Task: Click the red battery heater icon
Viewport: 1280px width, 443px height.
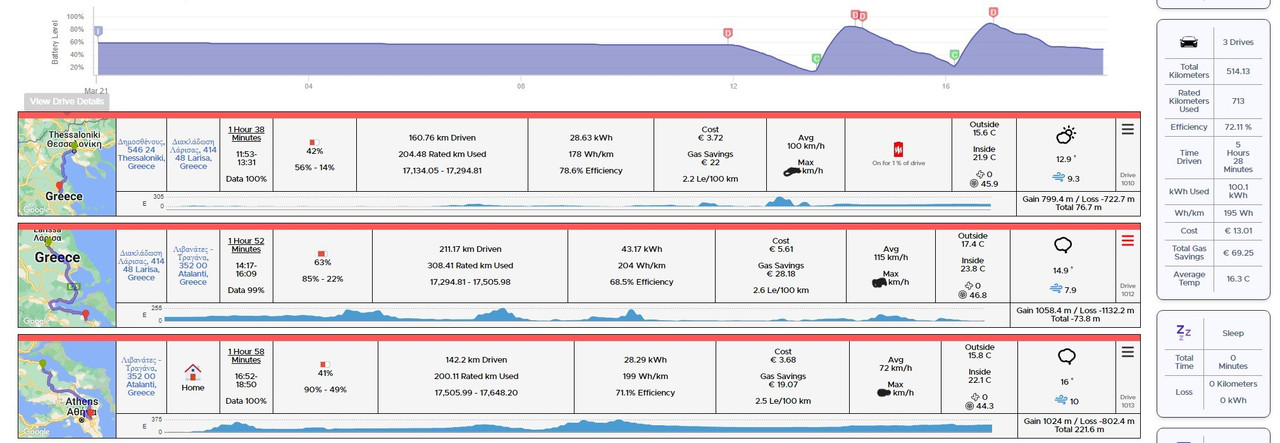Action: pyautogui.click(x=897, y=149)
